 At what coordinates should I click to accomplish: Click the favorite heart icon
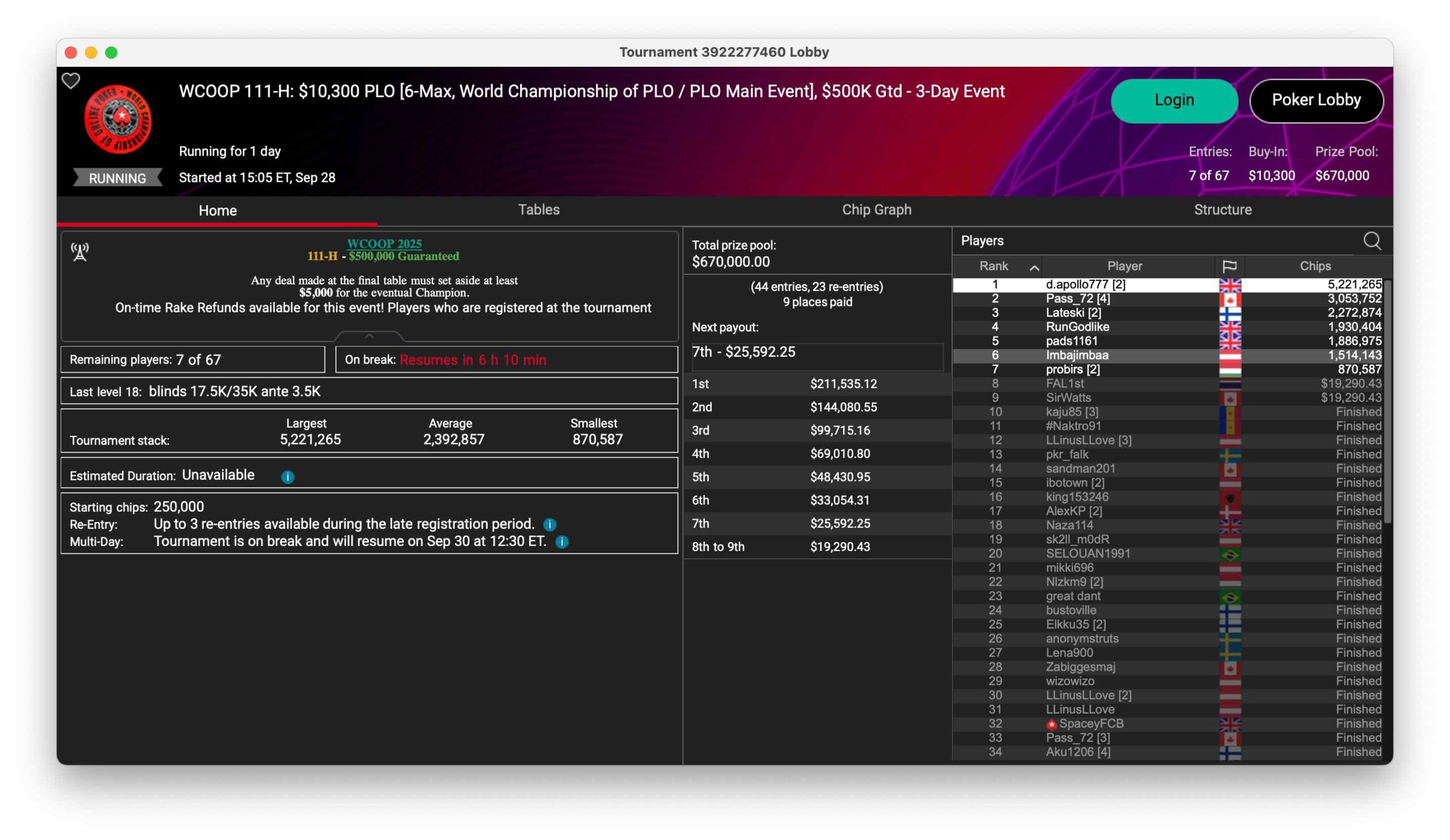[71, 81]
